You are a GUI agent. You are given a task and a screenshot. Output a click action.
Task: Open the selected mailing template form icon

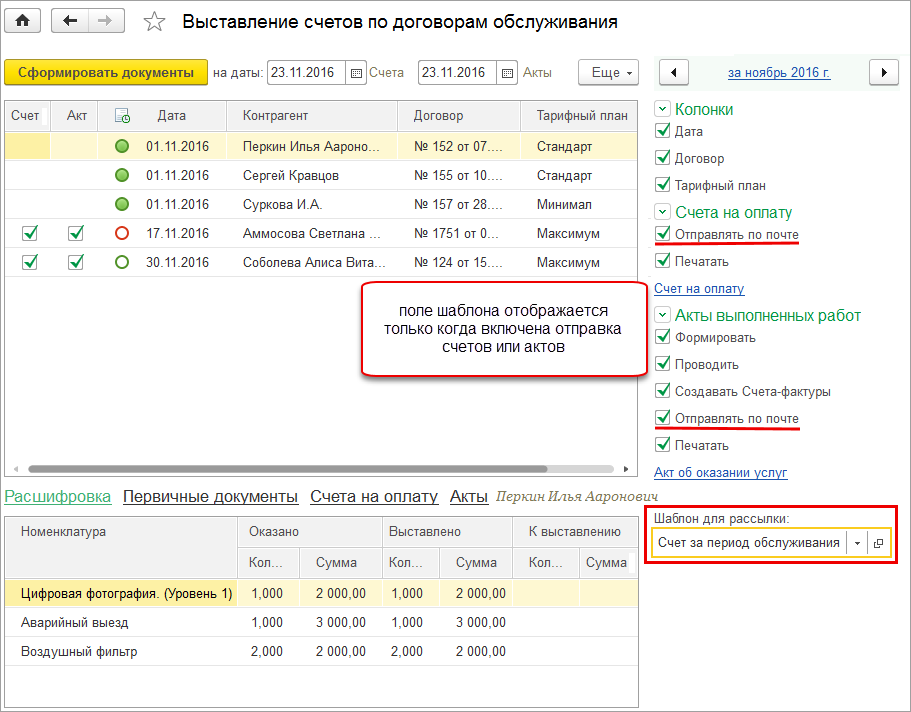878,543
